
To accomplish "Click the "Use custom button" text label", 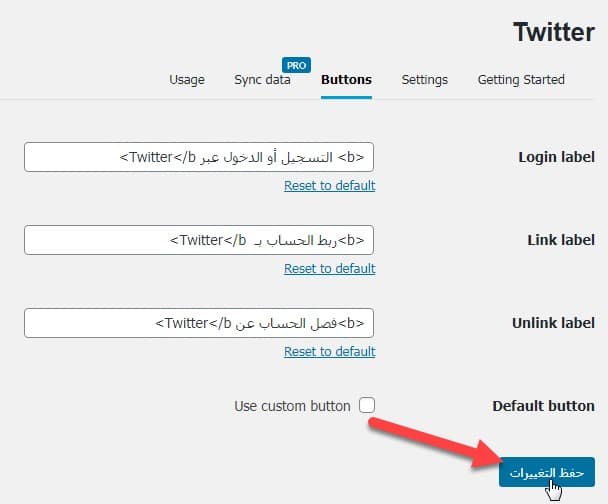I will pos(292,406).
